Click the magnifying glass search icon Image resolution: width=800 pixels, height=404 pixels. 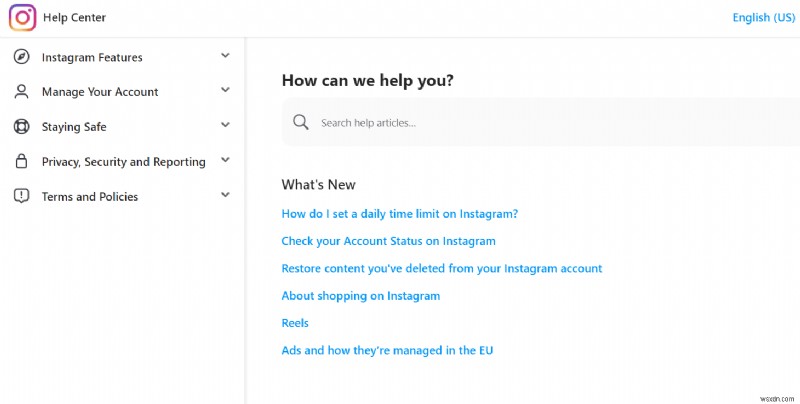(x=301, y=122)
